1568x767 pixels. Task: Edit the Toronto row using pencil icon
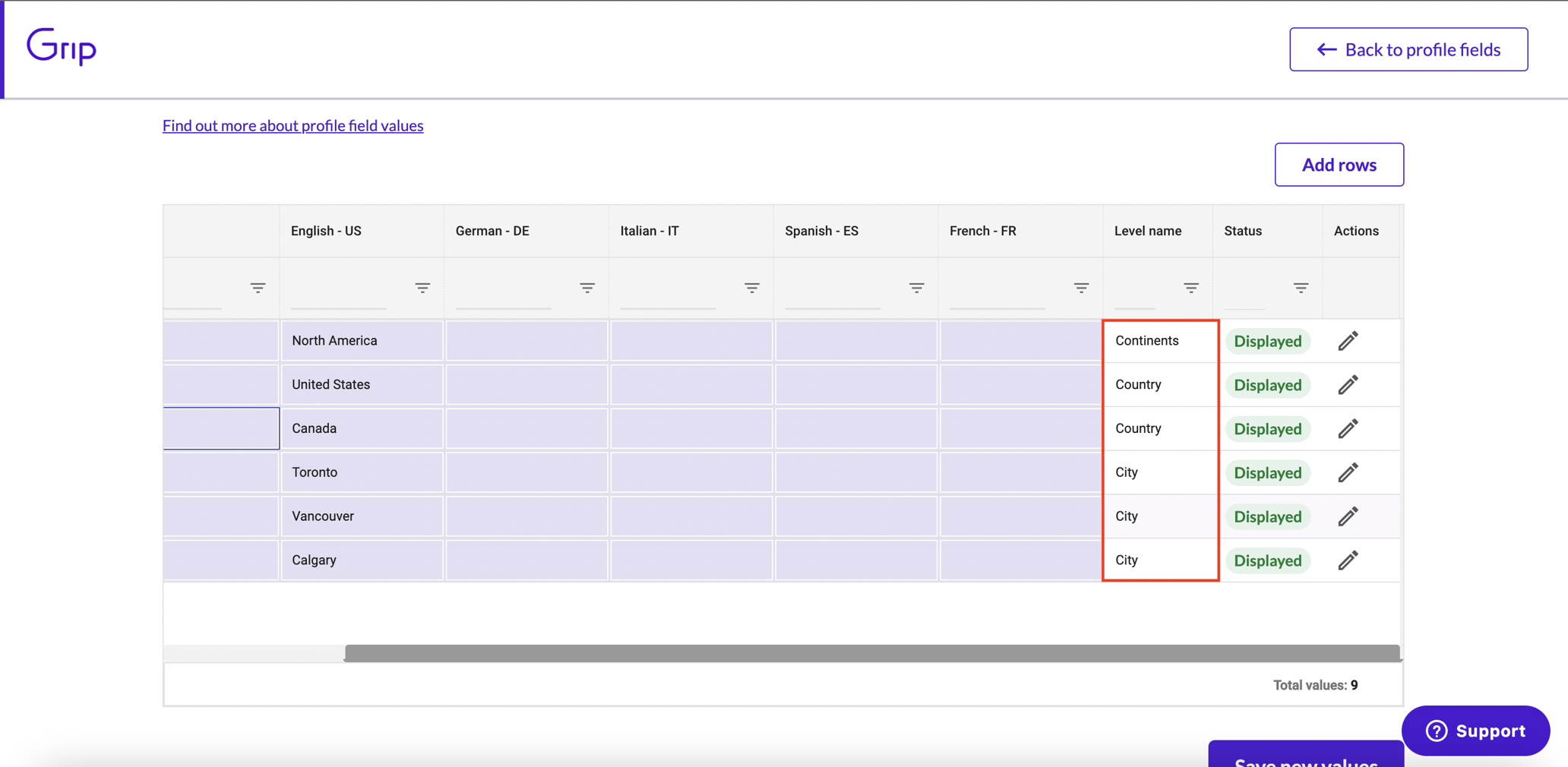[x=1348, y=472]
